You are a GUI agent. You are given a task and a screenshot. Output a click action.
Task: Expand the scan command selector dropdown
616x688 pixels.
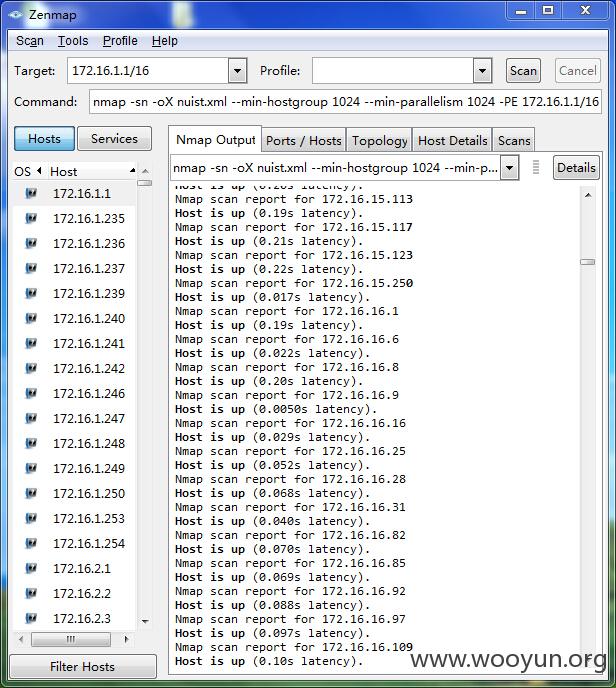pyautogui.click(x=509, y=167)
